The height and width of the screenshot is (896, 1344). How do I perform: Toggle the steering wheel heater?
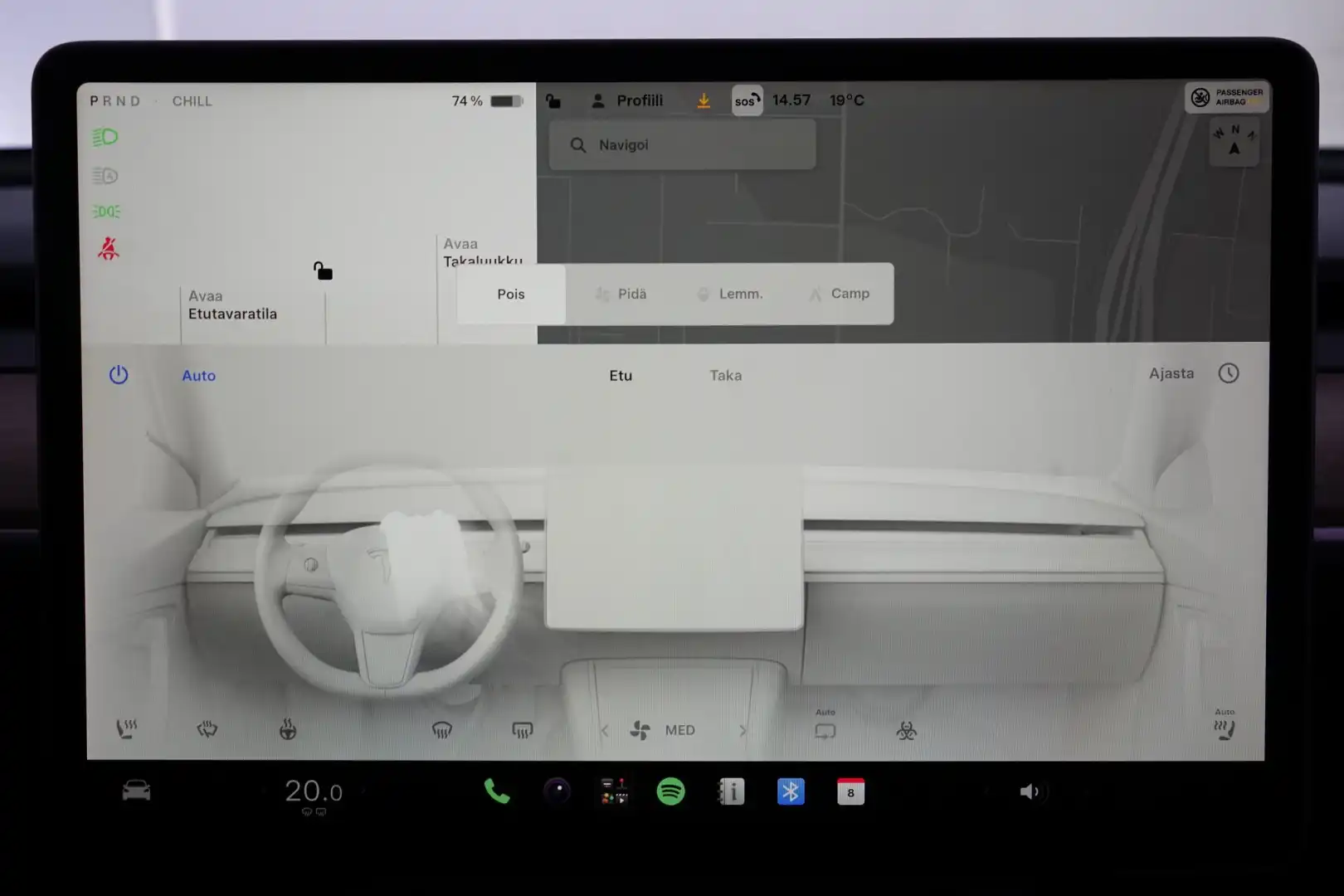pos(288,729)
